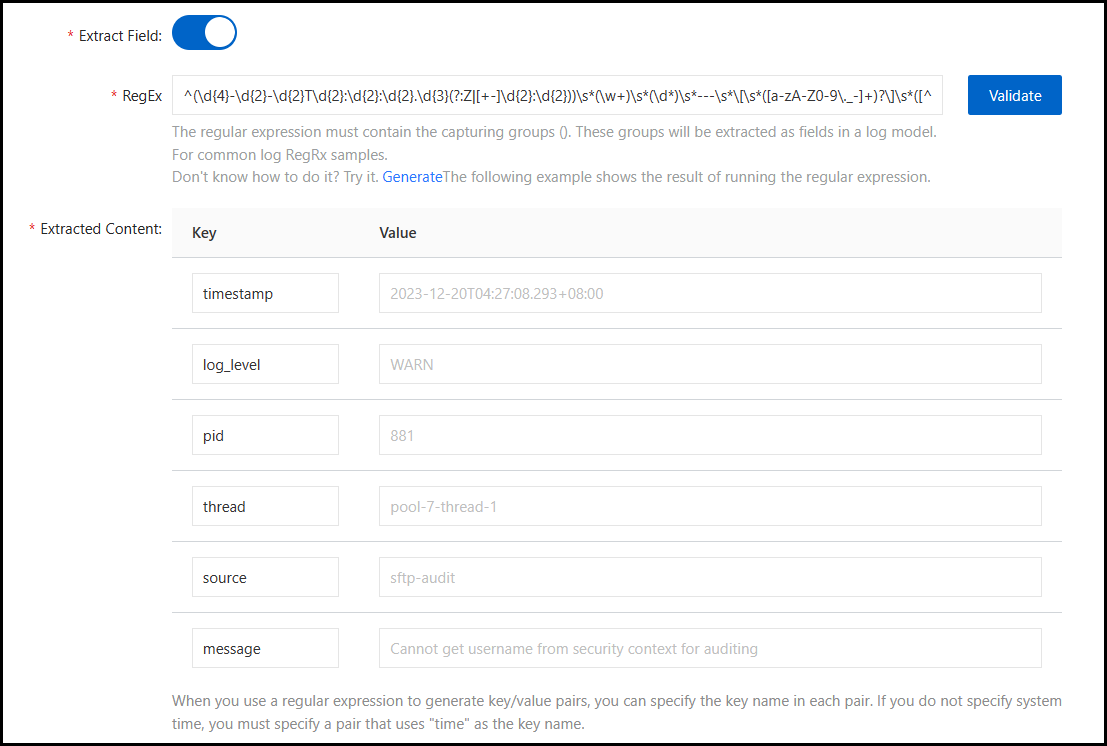This screenshot has width=1107, height=746.
Task: Click the pid key field
Action: point(265,436)
